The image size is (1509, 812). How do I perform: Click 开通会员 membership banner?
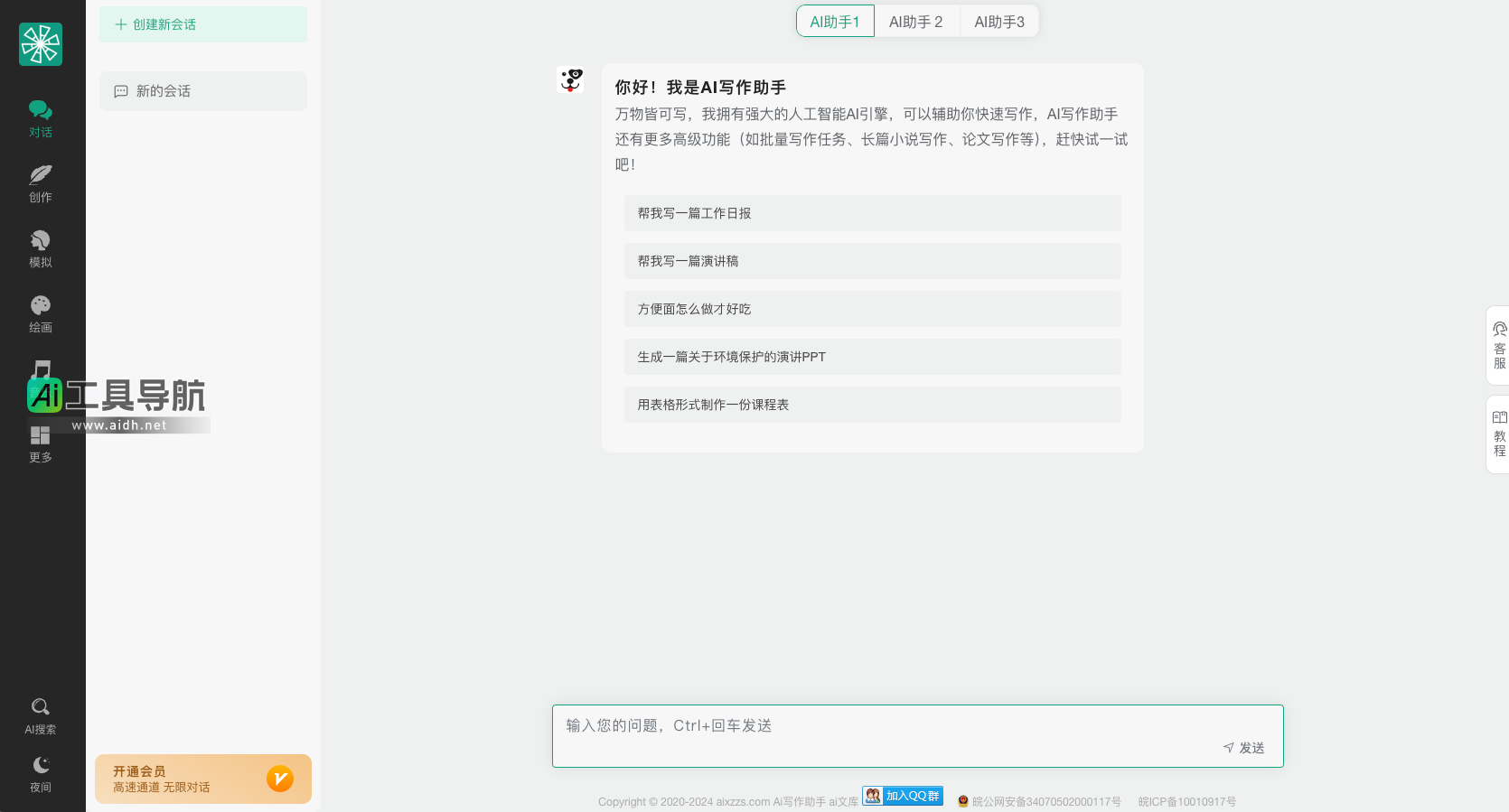click(x=203, y=779)
